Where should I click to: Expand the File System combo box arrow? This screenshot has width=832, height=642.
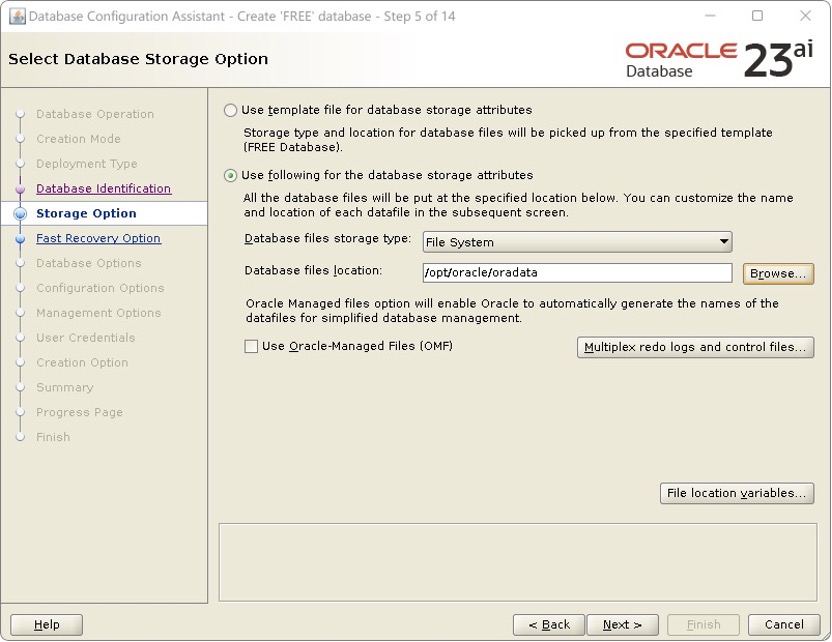point(722,242)
